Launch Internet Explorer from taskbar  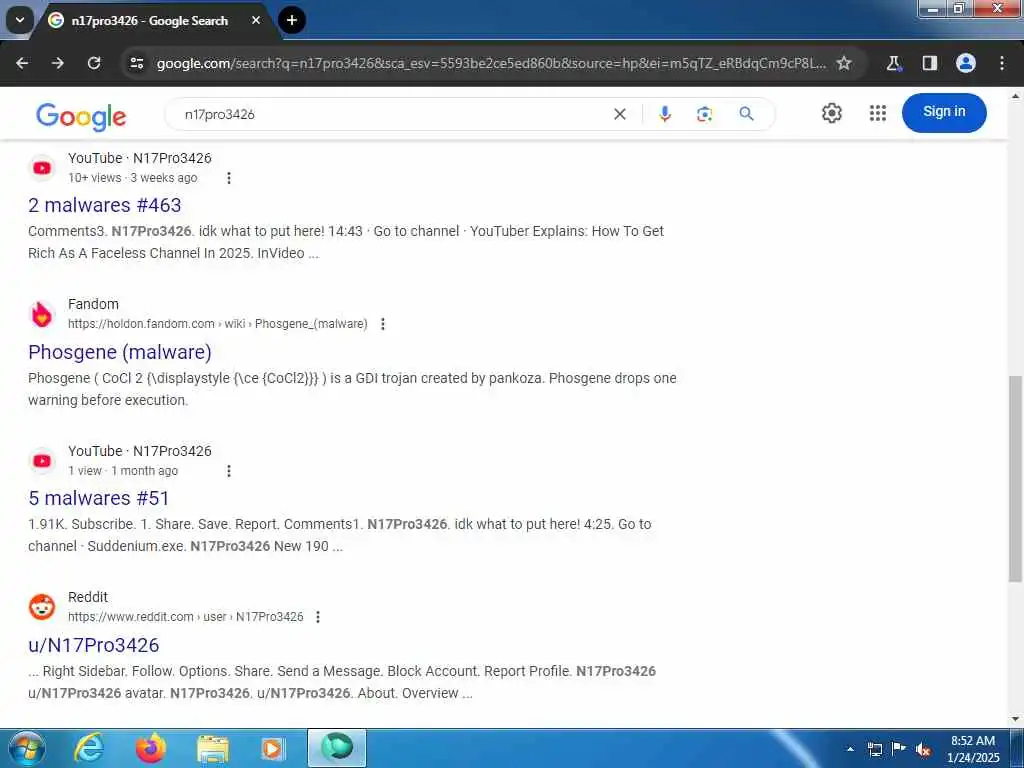pos(88,748)
